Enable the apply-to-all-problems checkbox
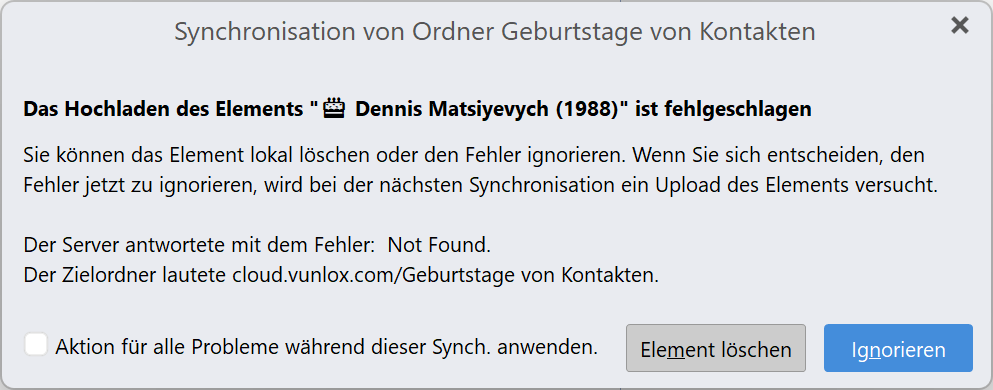993x390 pixels. tap(35, 346)
